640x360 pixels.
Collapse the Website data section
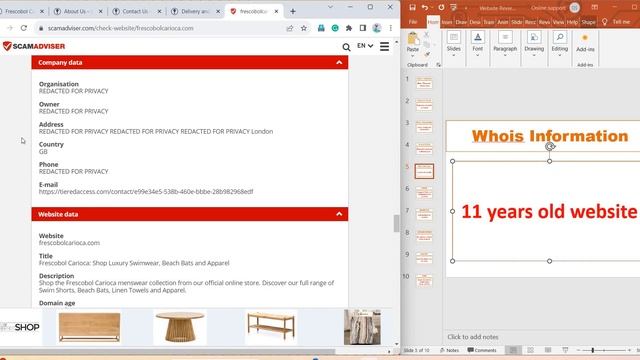(339, 214)
